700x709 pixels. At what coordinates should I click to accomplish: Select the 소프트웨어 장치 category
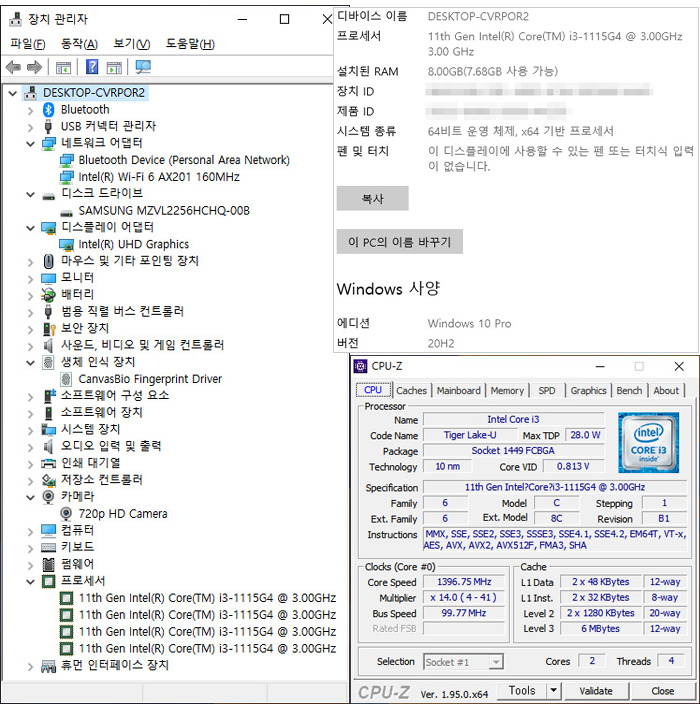pyautogui.click(x=102, y=412)
